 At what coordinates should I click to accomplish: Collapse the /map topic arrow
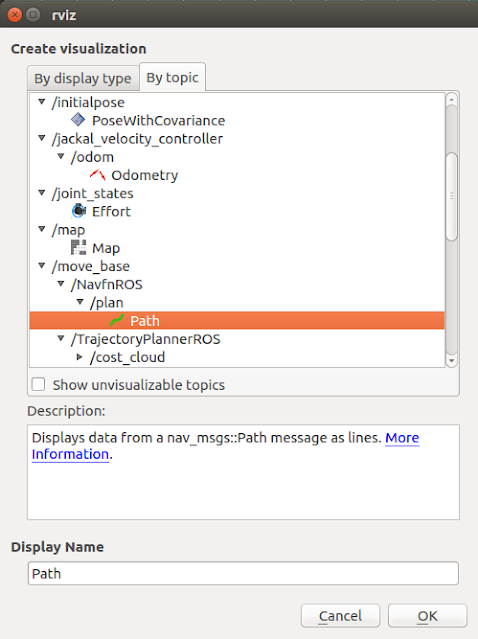(x=42, y=229)
